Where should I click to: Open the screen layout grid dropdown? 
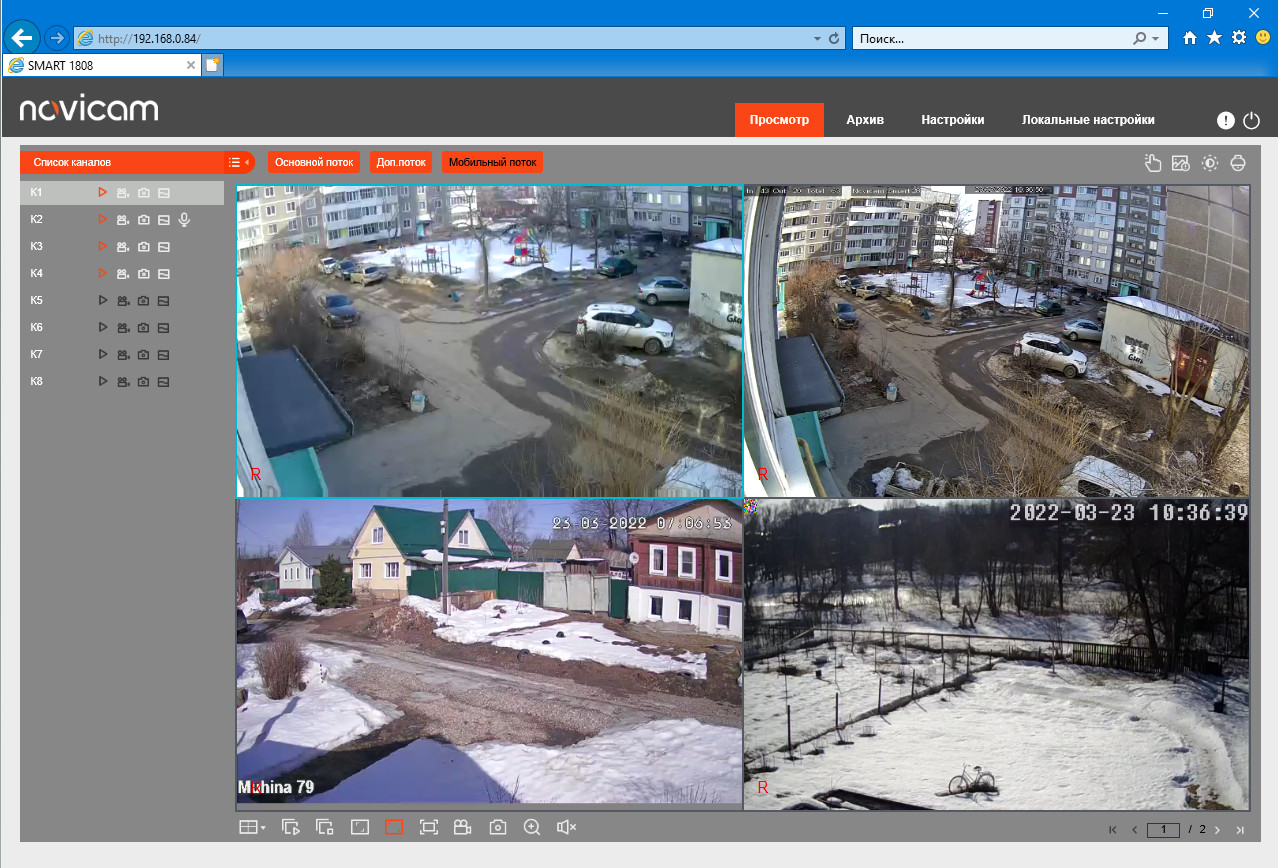click(x=252, y=827)
